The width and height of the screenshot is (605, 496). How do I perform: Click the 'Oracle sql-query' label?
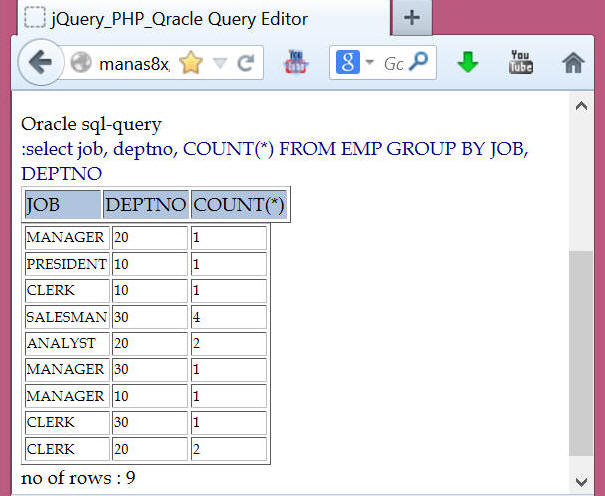click(x=91, y=125)
